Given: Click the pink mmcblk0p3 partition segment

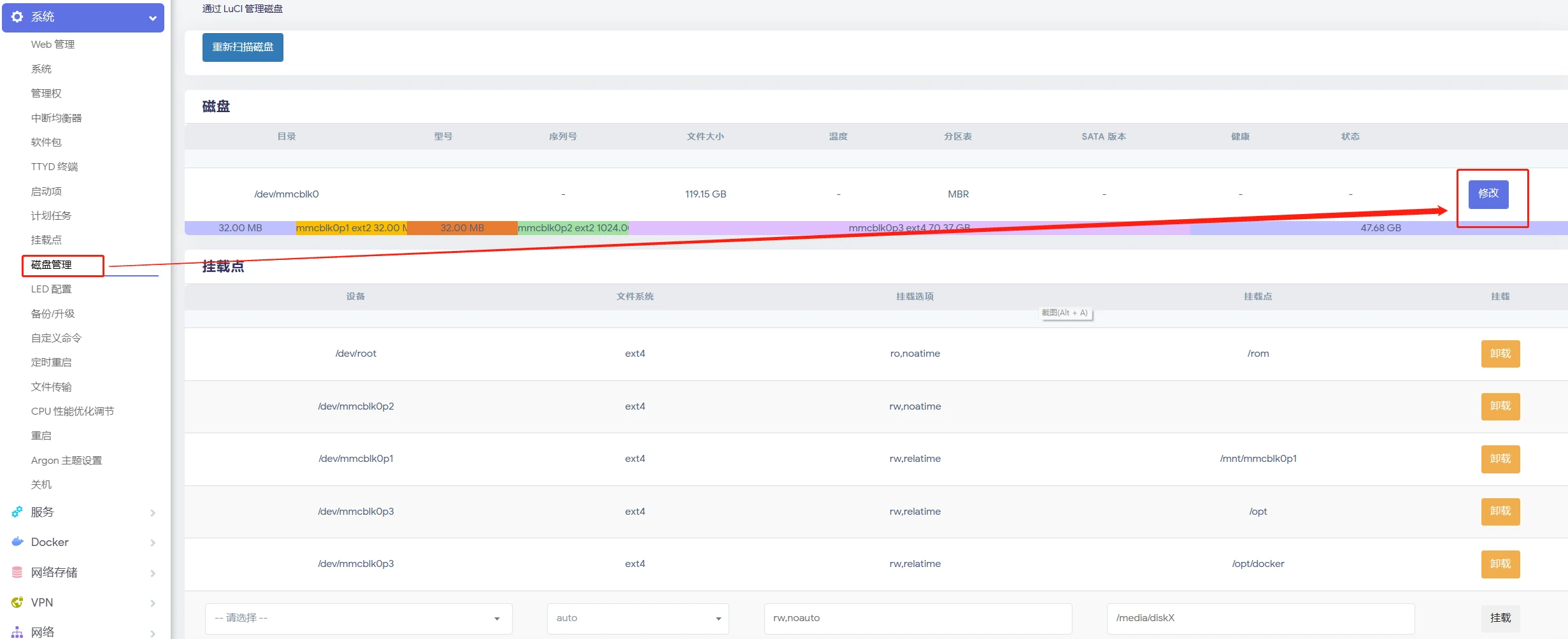Looking at the screenshot, I should 909,228.
